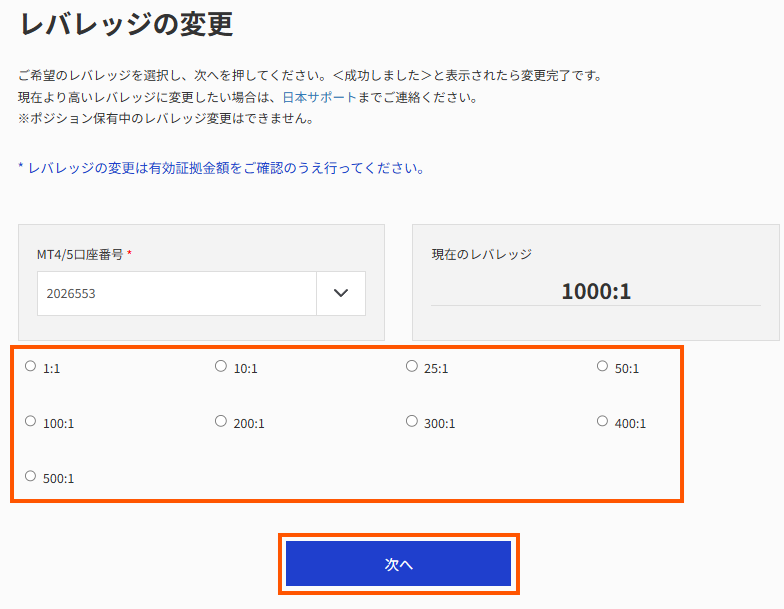Choose the 200:1 leverage option
Viewport: 784px width, 609px height.
[x=221, y=421]
